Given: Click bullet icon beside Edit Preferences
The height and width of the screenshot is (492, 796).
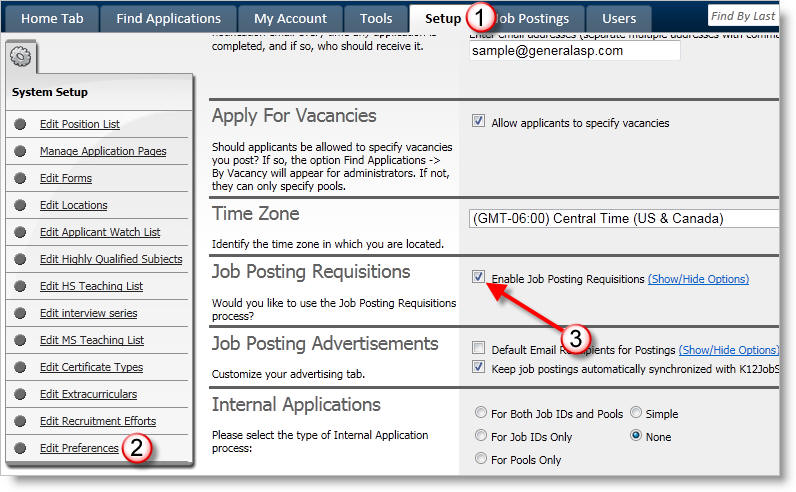Looking at the screenshot, I should [x=20, y=448].
